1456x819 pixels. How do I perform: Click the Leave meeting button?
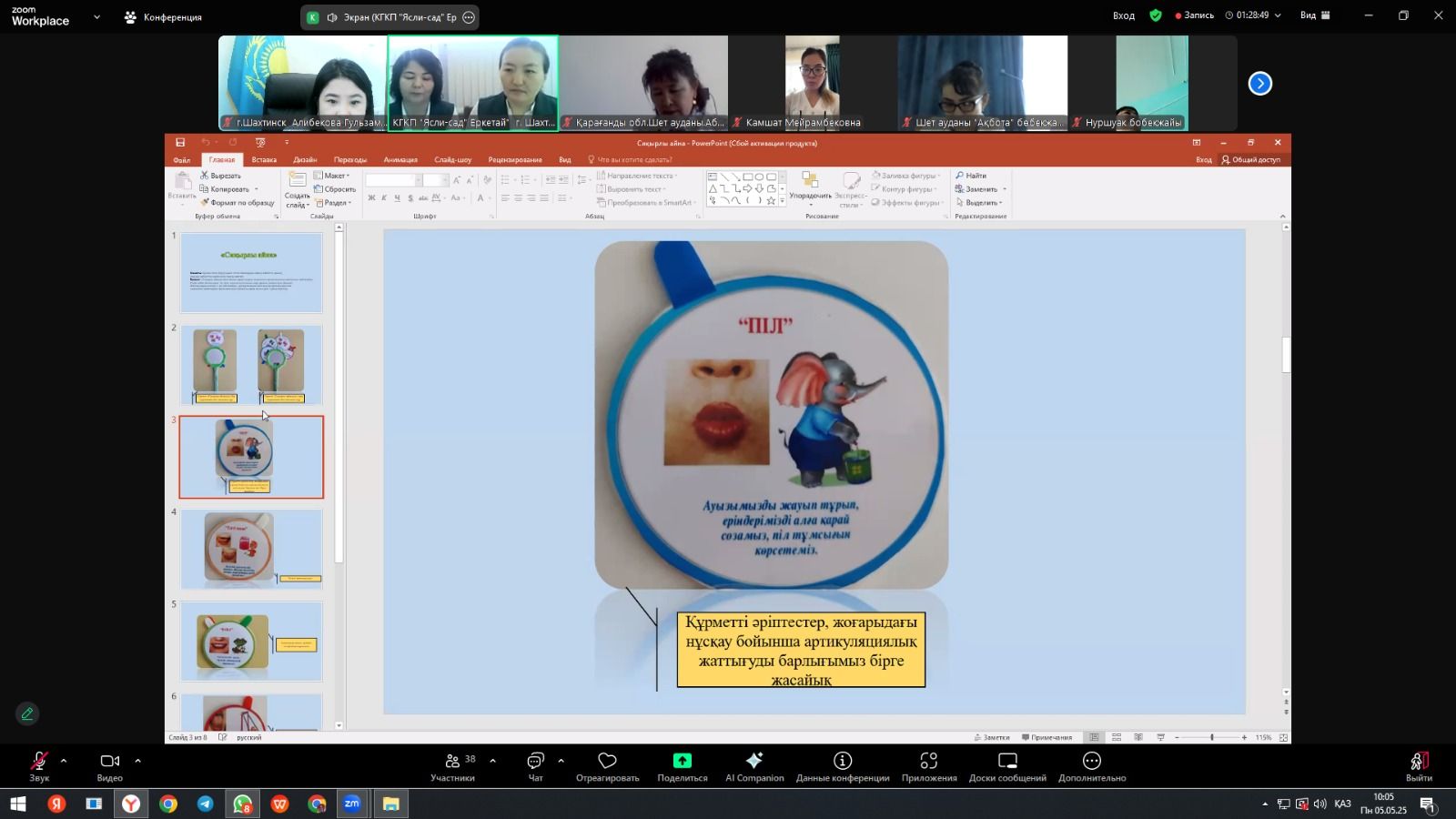coord(1418,762)
